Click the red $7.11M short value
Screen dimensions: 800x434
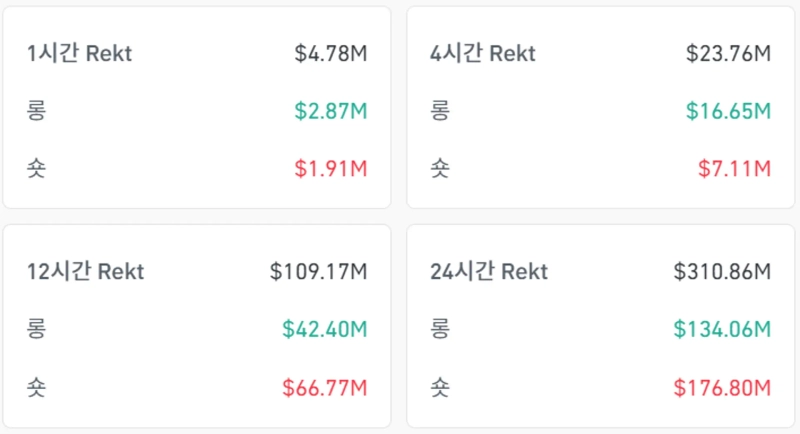[x=735, y=168]
